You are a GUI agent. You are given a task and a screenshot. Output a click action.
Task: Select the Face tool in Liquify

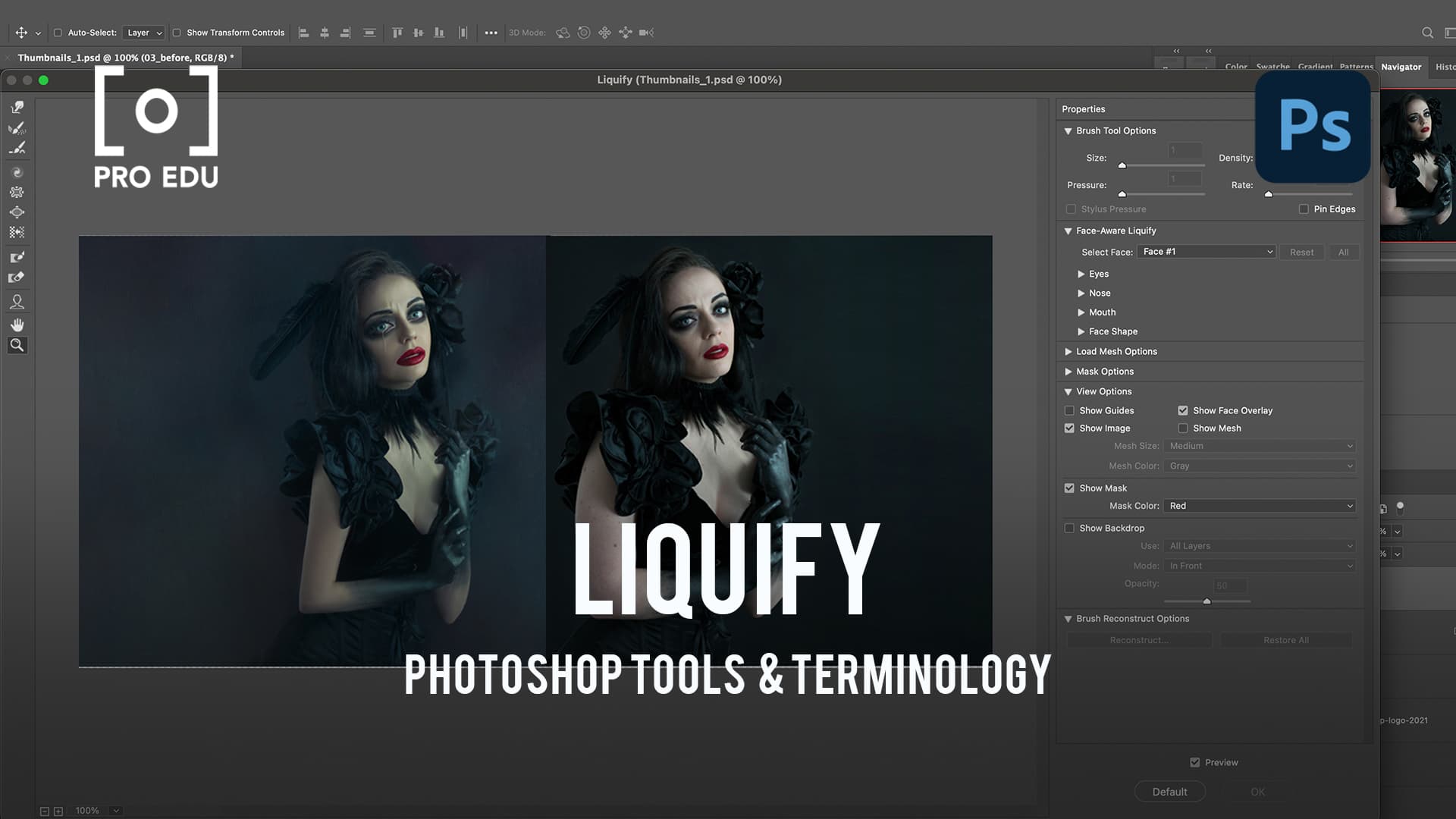17,301
